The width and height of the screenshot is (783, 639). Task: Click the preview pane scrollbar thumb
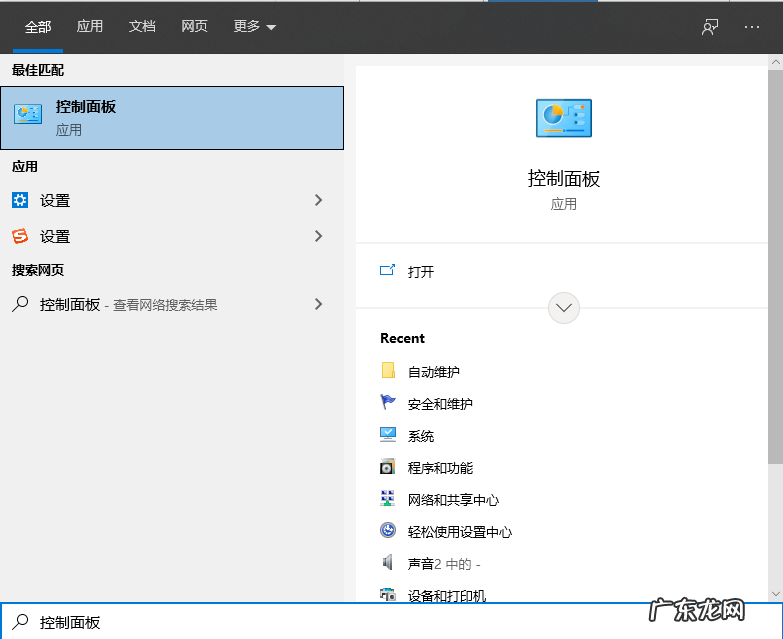click(776, 267)
